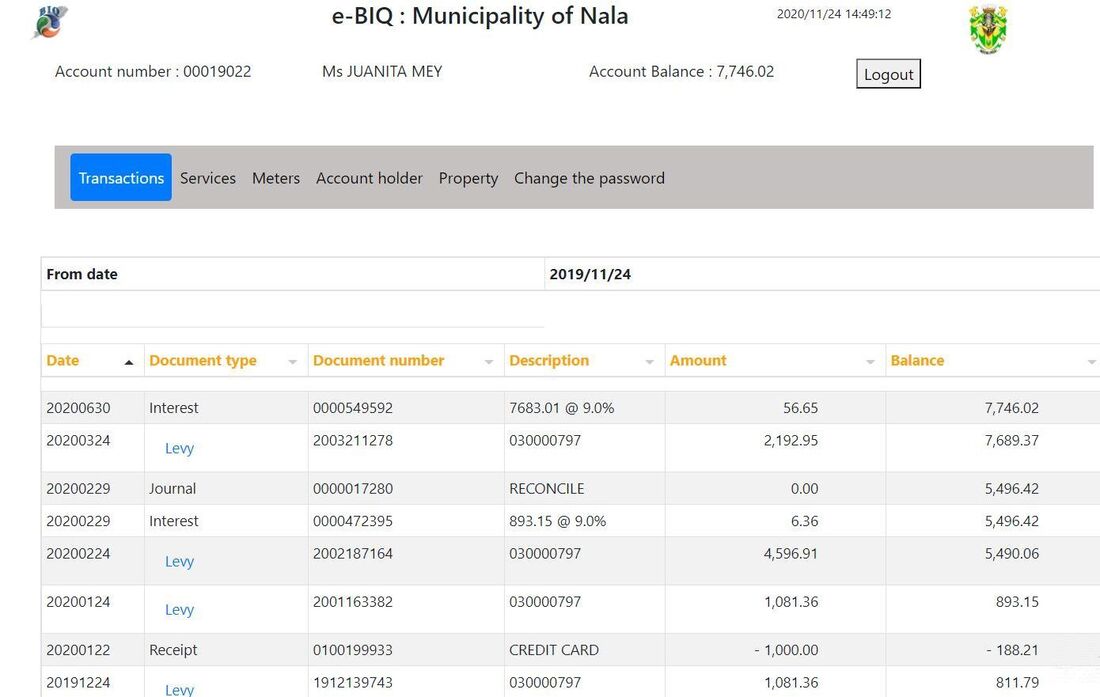Open Levy link dated 20191224
The image size is (1100, 697).
pos(179,690)
